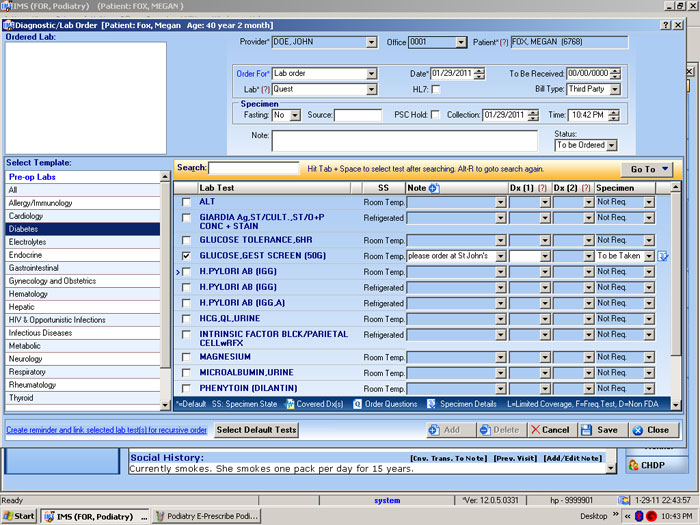
Task: Save the lab order
Action: point(603,430)
